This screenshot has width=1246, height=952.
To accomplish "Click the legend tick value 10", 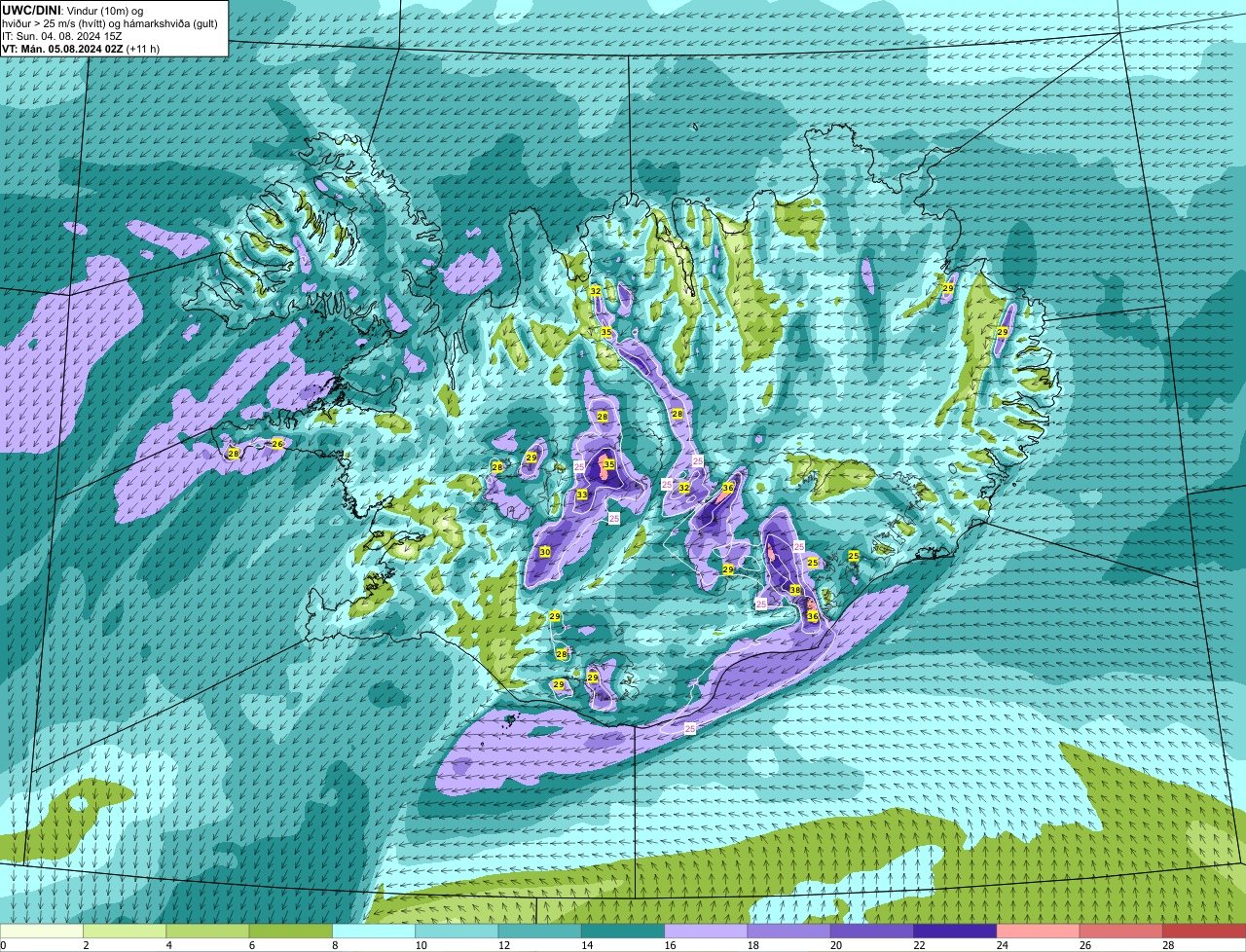I will [x=421, y=945].
